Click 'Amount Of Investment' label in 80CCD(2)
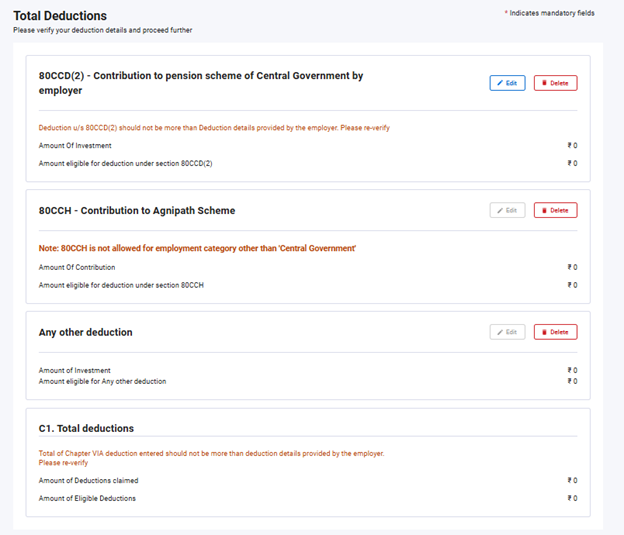The width and height of the screenshot is (624, 535). coord(75,146)
